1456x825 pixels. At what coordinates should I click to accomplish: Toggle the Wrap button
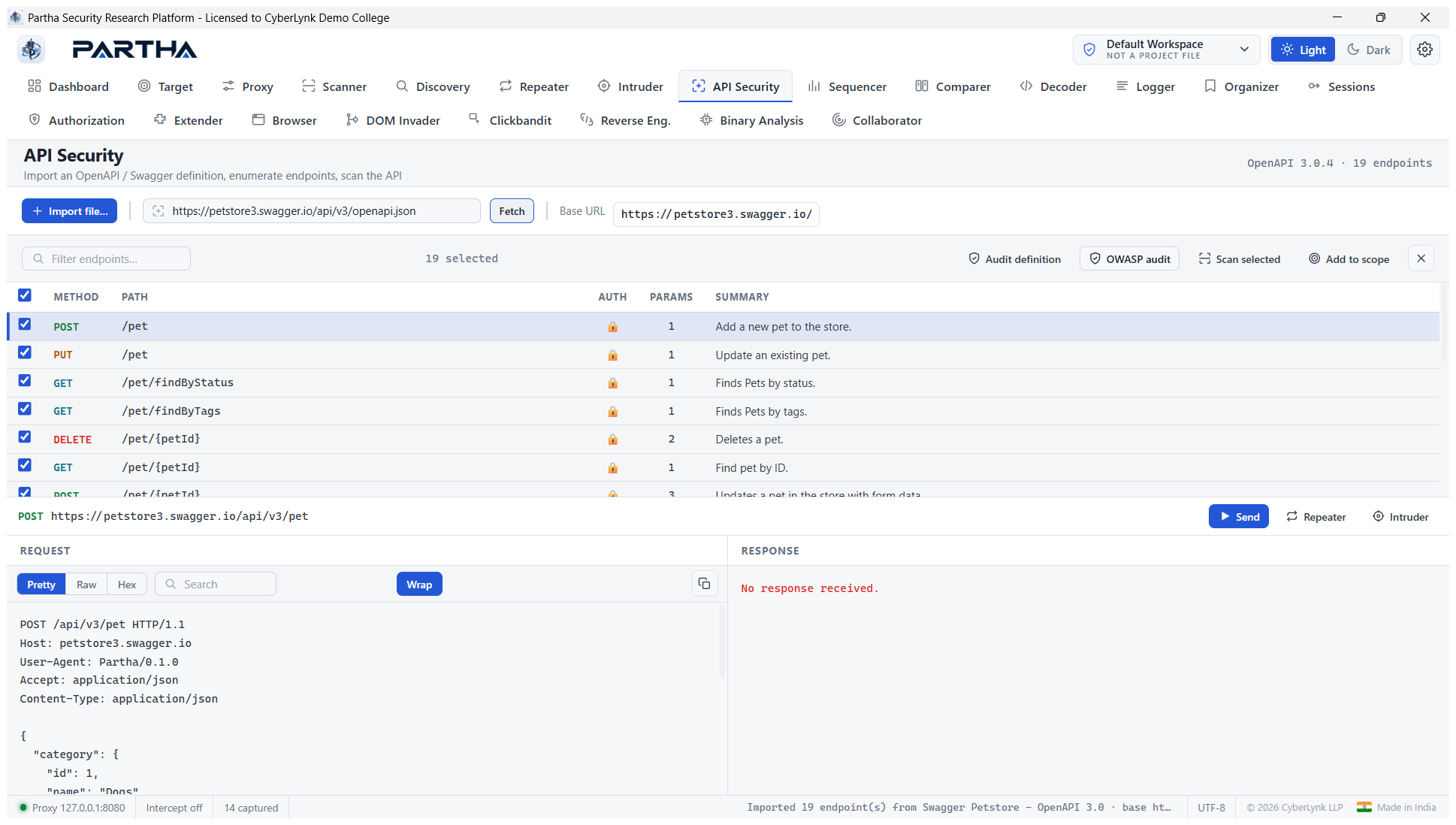(419, 584)
